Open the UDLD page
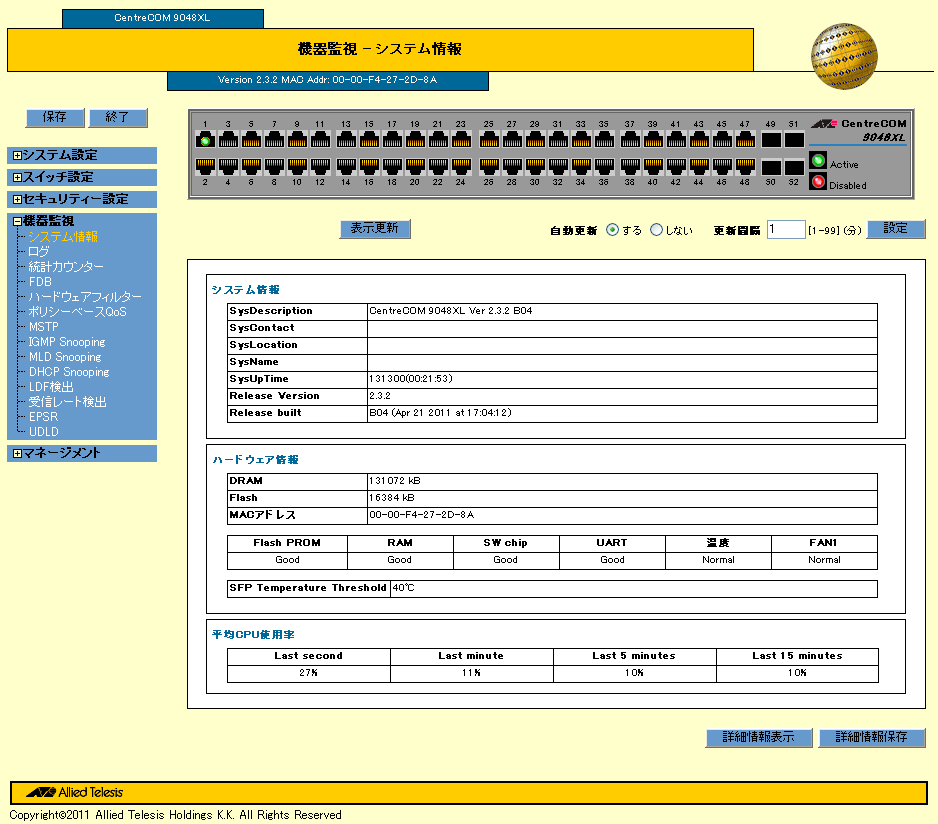This screenshot has width=938, height=824. pyautogui.click(x=44, y=431)
